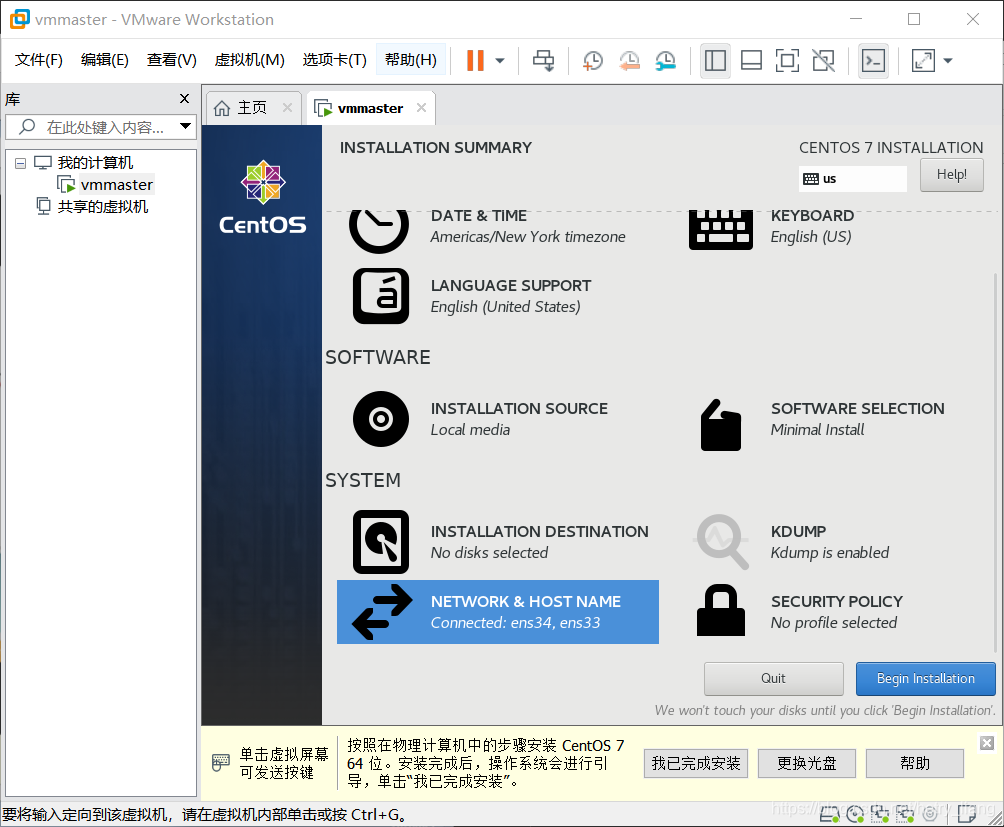The height and width of the screenshot is (827, 1004).
Task: Close the library panel
Action: pyautogui.click(x=184, y=99)
